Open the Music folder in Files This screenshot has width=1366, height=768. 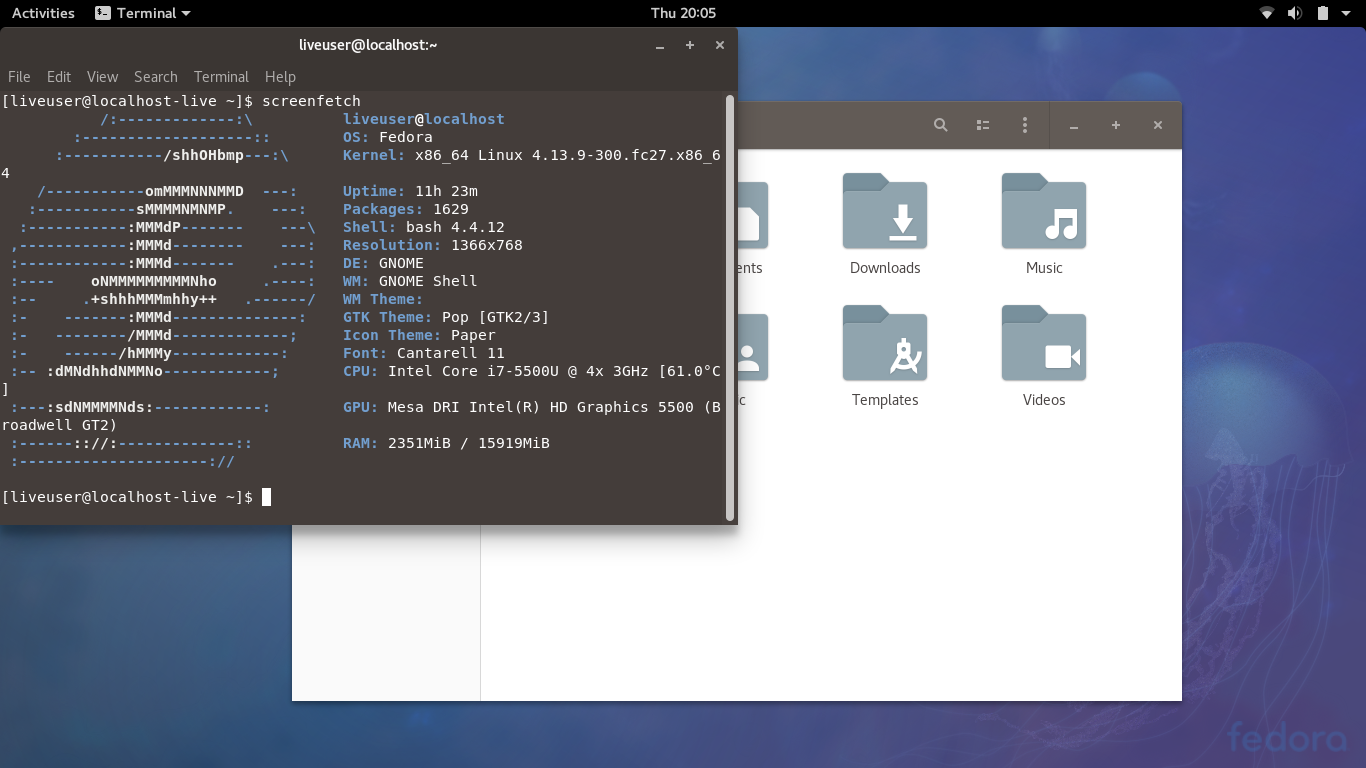tap(1044, 212)
